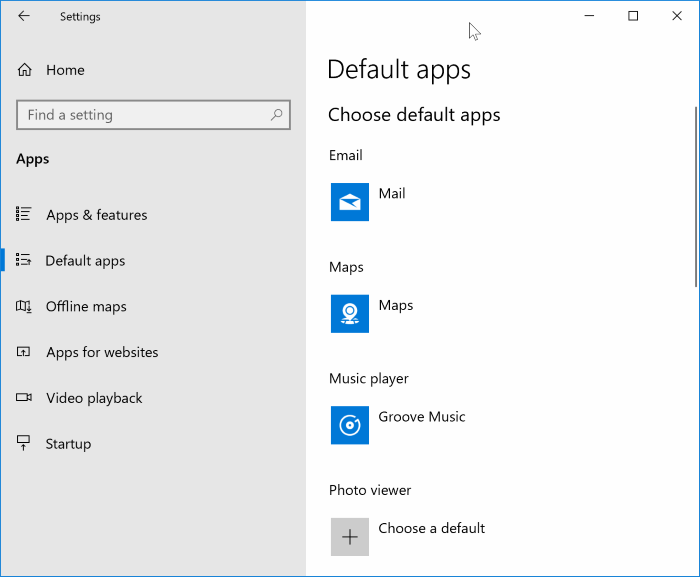Click the plus tile under Photo viewer
The height and width of the screenshot is (577, 700).
click(x=350, y=537)
